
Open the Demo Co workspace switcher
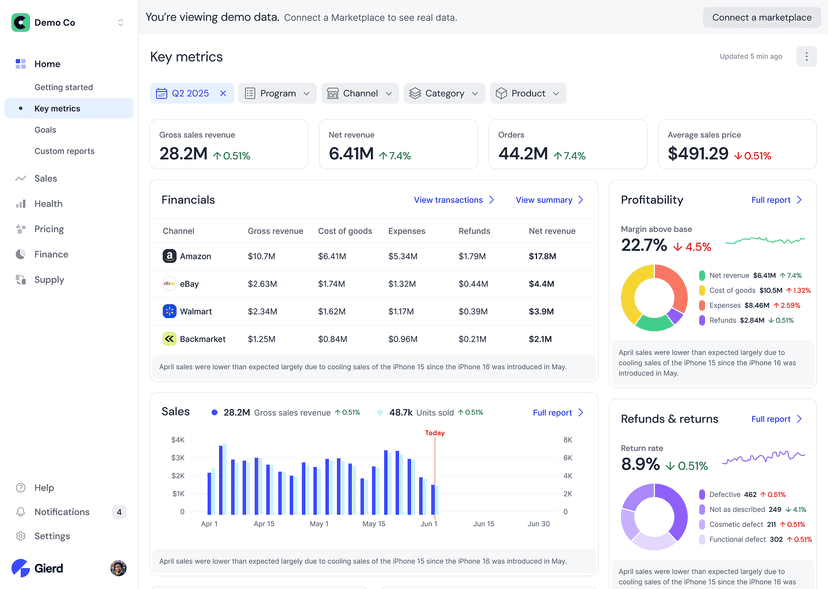(x=120, y=22)
